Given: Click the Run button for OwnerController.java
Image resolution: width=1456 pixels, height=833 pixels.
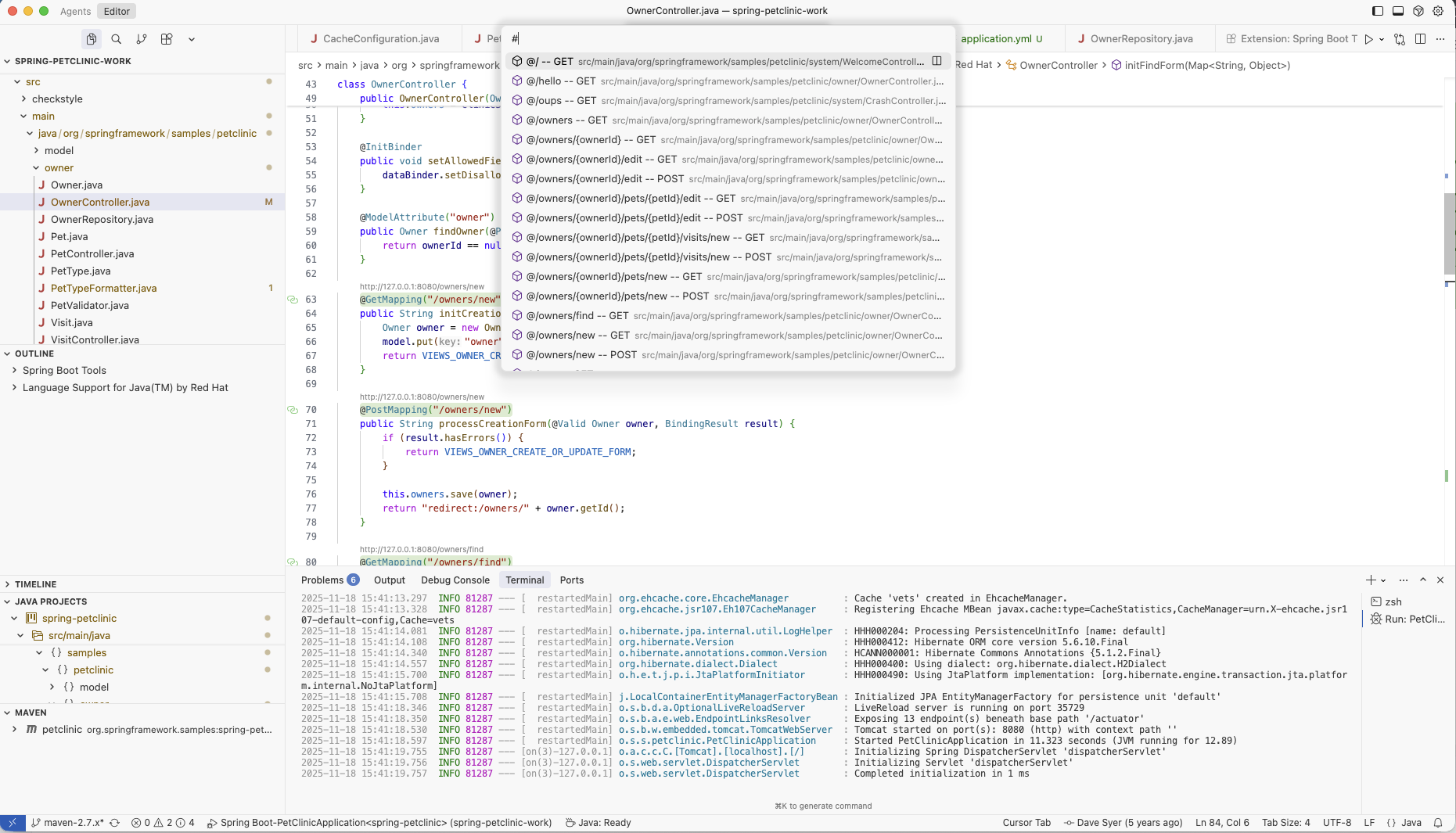Looking at the screenshot, I should pyautogui.click(x=1368, y=38).
